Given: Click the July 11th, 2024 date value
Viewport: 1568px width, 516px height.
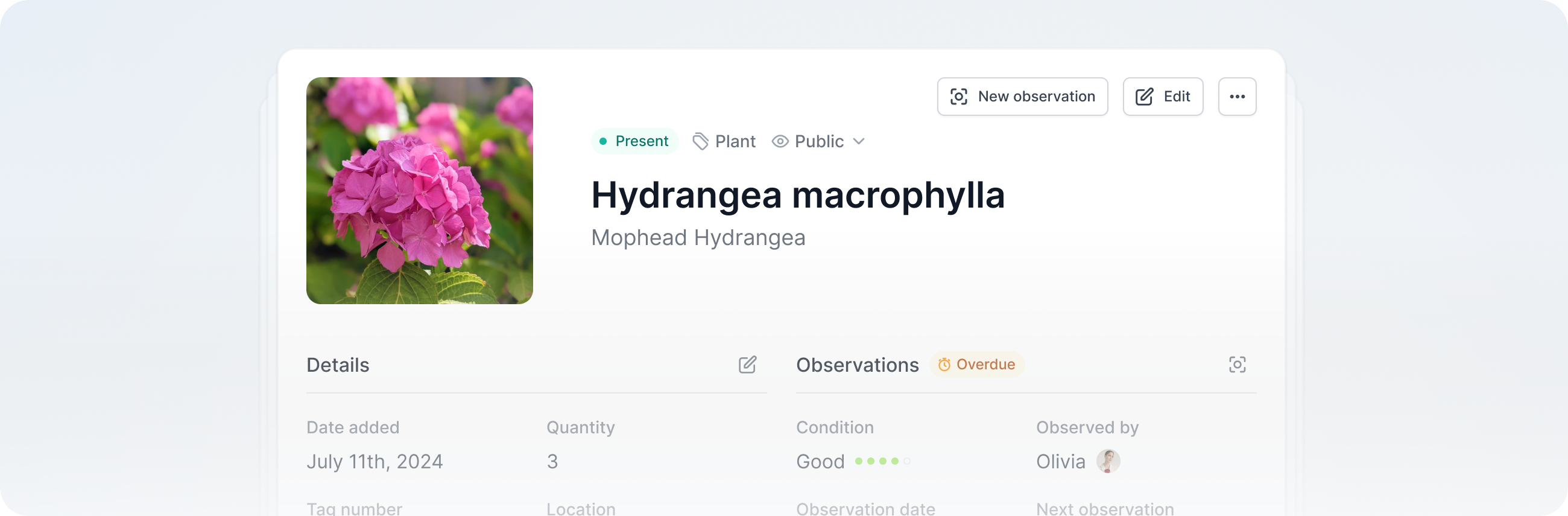Looking at the screenshot, I should (375, 461).
